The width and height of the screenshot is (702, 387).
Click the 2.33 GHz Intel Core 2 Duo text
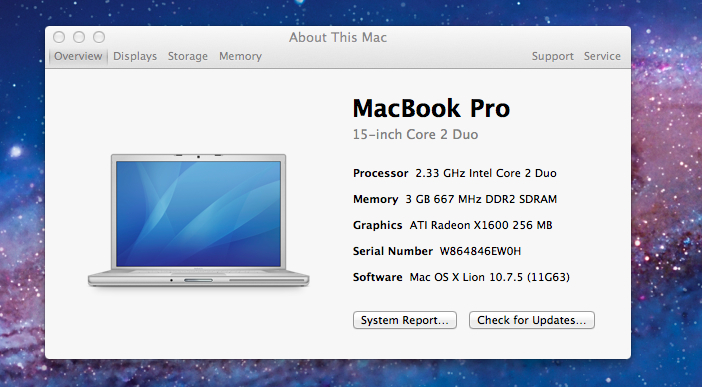tap(486, 173)
